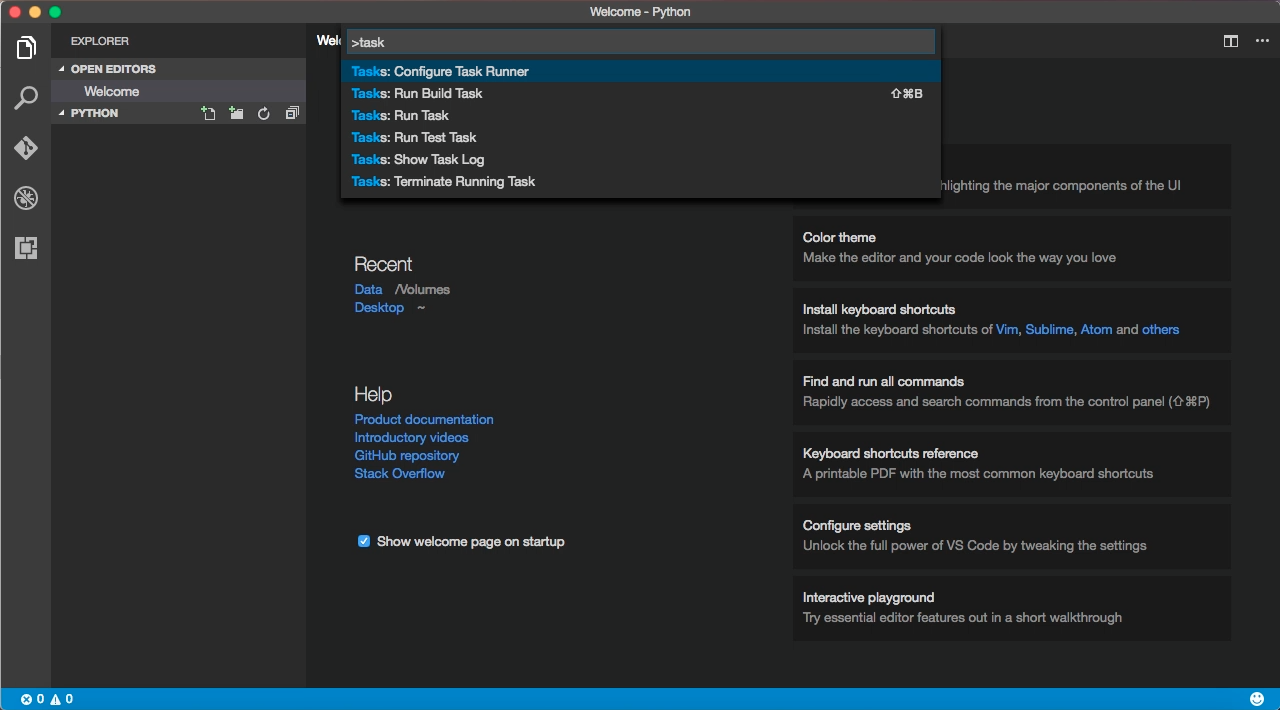The image size is (1280, 710).
Task: Open Find and run all commands card
Action: 1012,392
